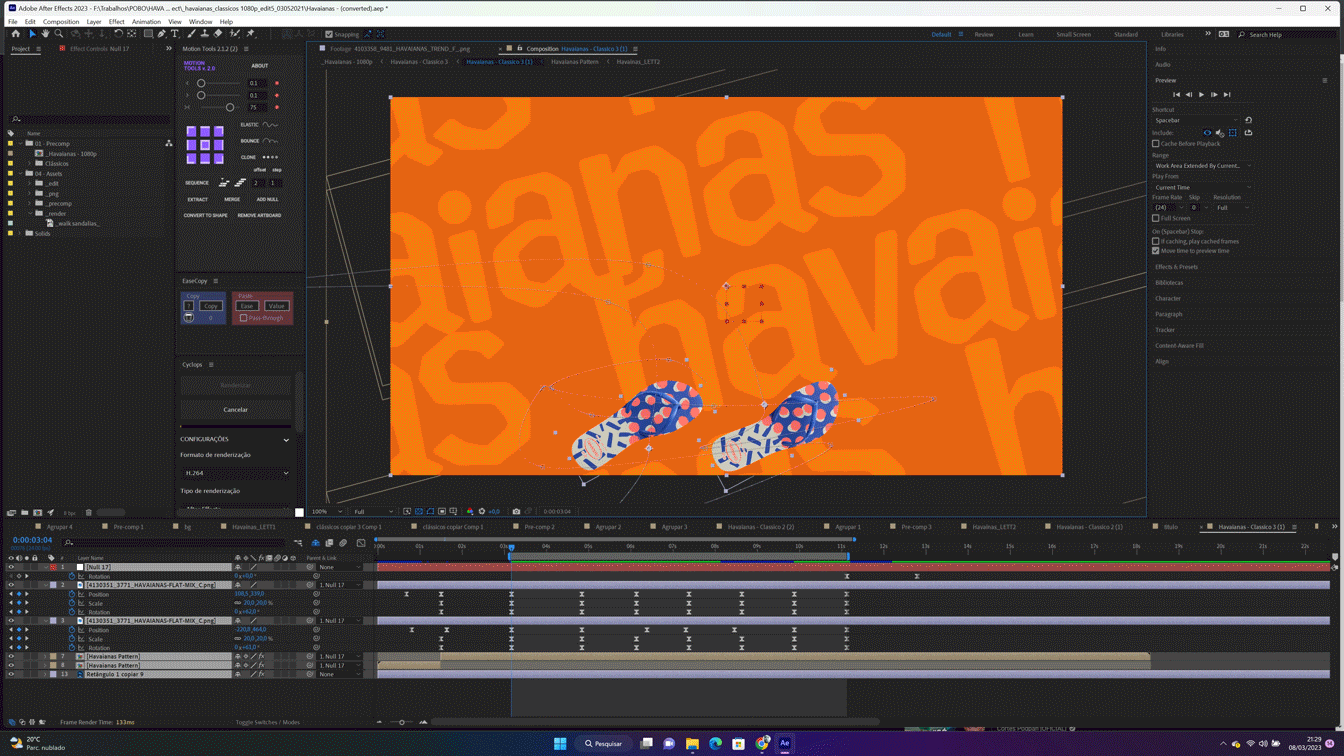Viewport: 1344px width, 756px height.
Task: Collapse the CONFIGURAÇÕES section
Action: click(286, 440)
